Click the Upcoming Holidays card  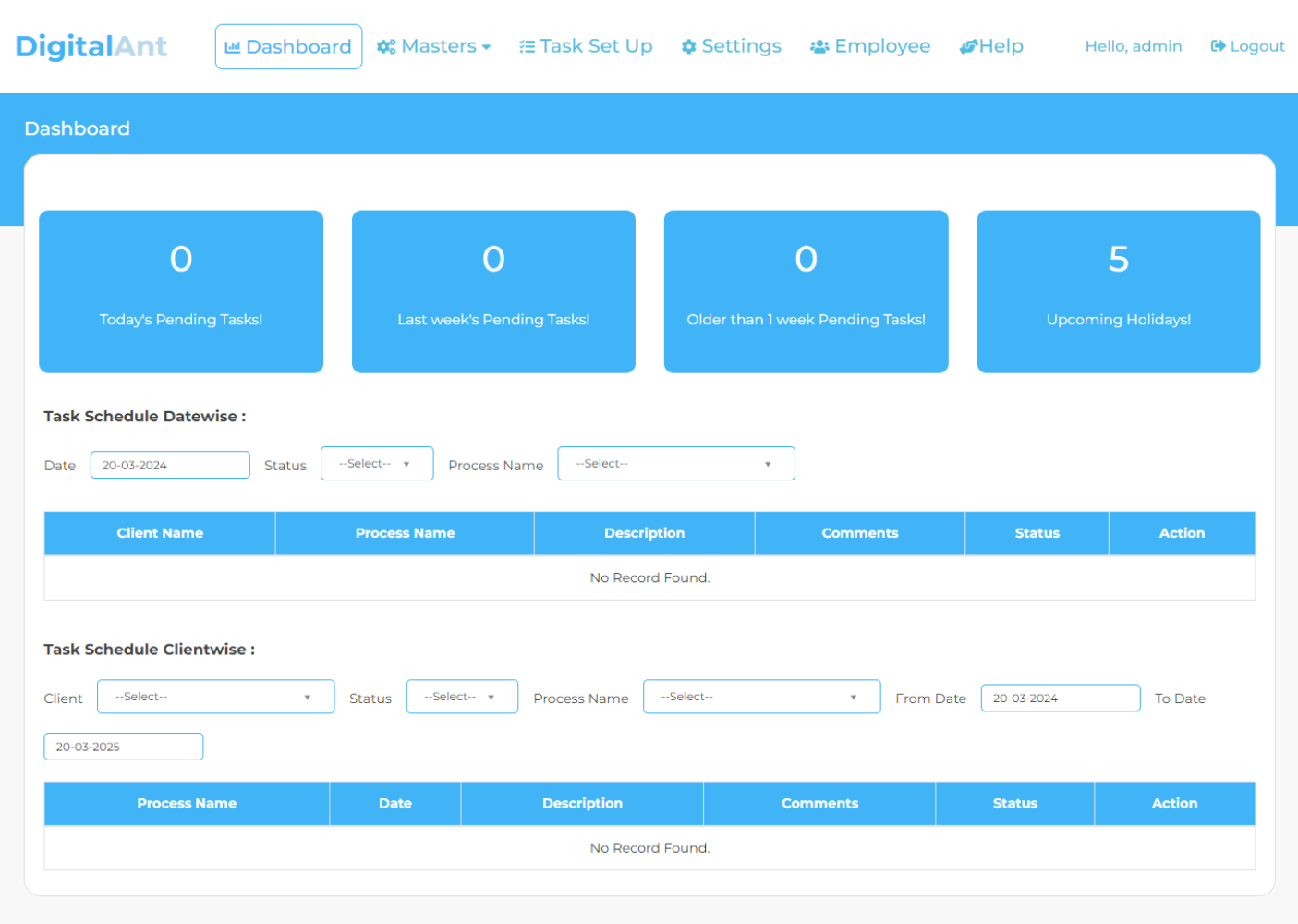coord(1118,291)
